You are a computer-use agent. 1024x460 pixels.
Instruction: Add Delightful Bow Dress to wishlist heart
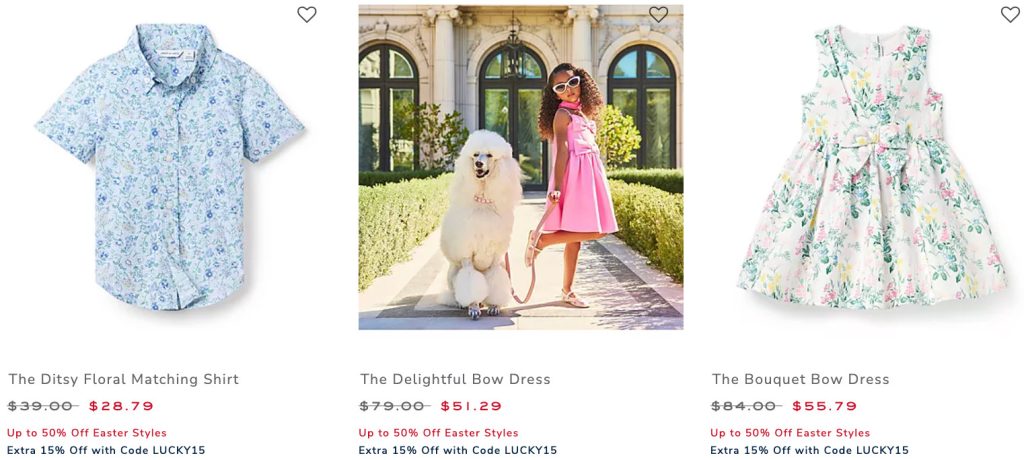tap(658, 15)
